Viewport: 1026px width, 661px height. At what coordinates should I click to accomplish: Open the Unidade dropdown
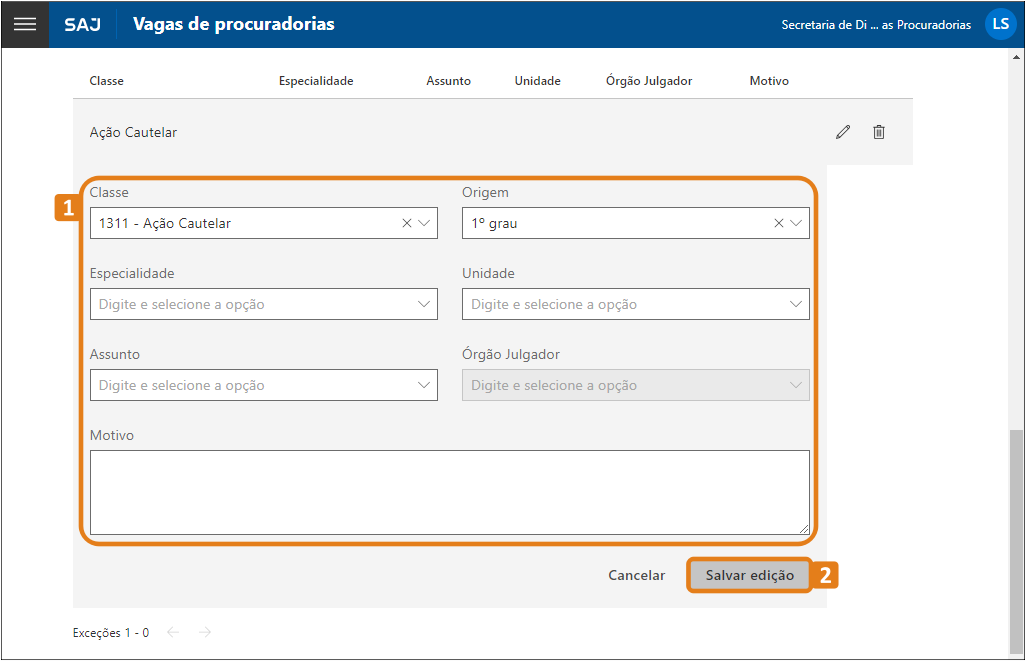click(x=796, y=303)
